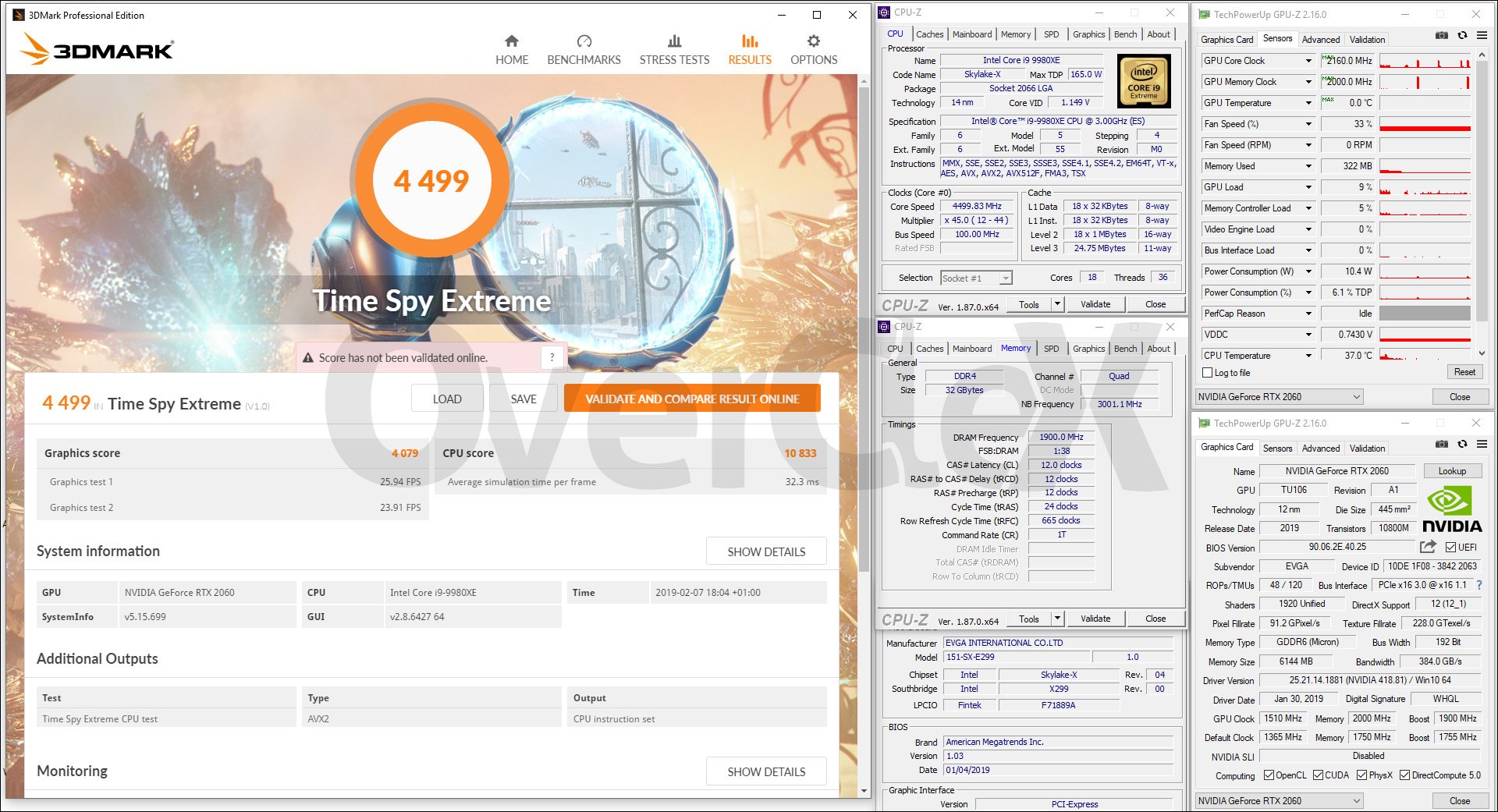
Task: Refresh sensors in top GPU-Z window
Action: click(x=1462, y=35)
